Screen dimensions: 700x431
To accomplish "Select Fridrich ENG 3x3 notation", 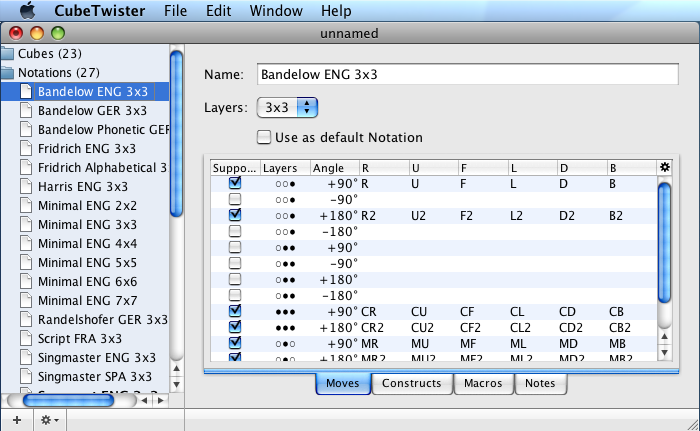I will click(x=87, y=148).
